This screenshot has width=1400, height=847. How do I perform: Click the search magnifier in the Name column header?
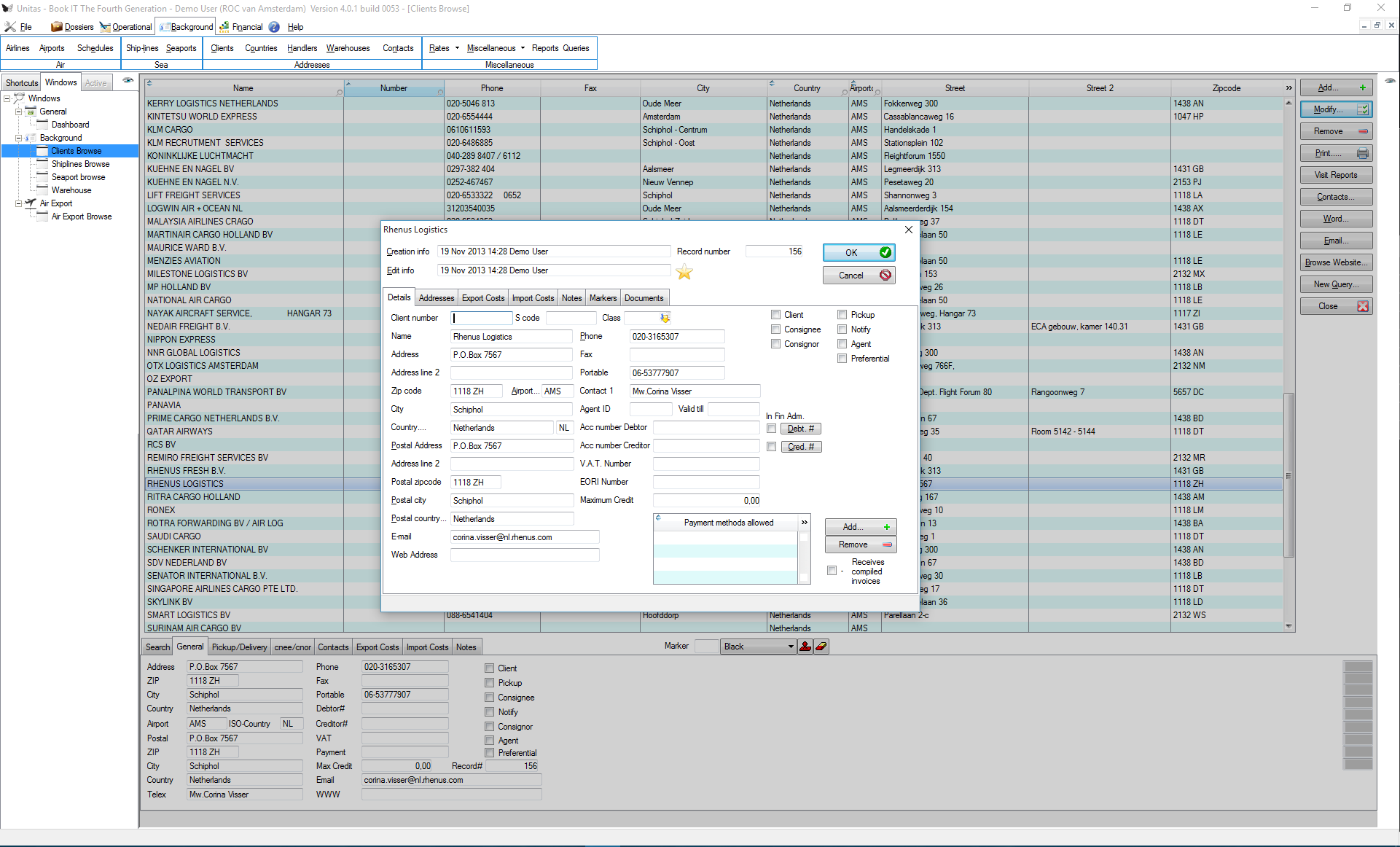coord(340,92)
